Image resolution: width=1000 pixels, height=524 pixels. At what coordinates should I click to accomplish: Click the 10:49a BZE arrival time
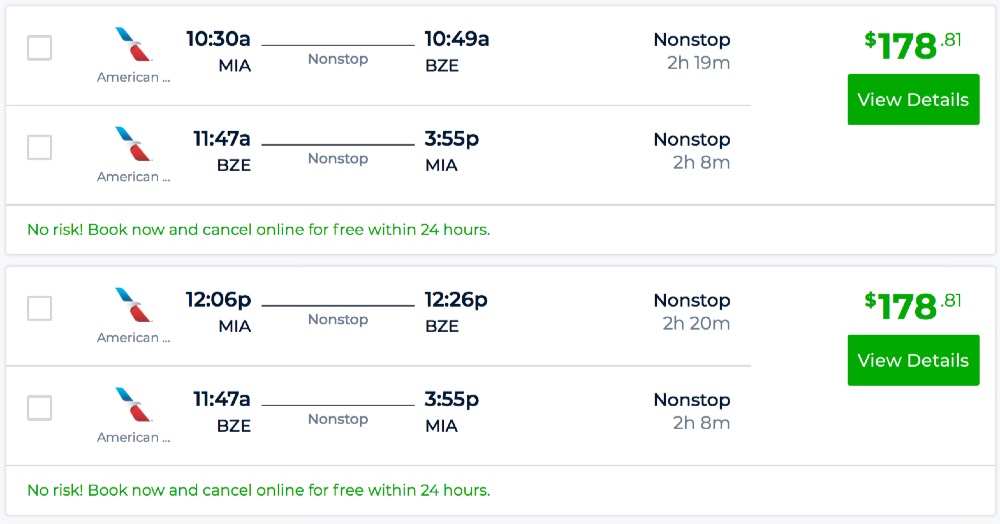click(456, 39)
